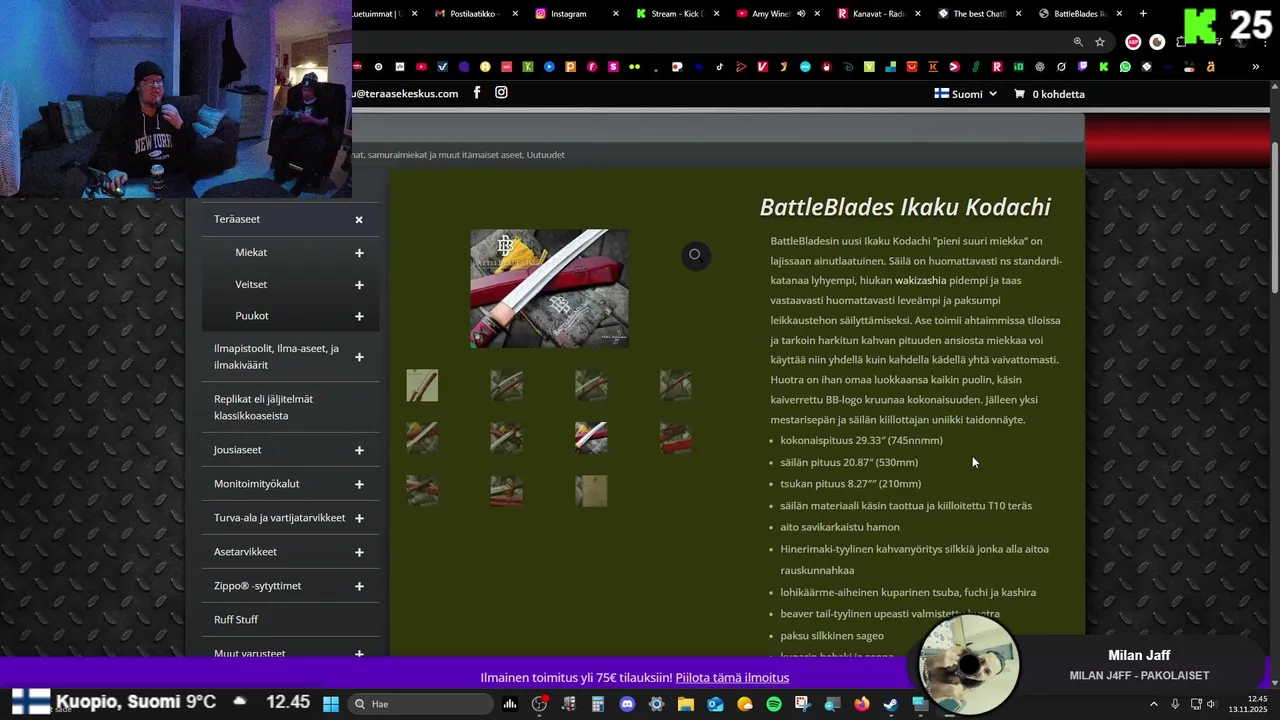Open the store's Instagram page icon
1280x720 pixels.
click(502, 93)
